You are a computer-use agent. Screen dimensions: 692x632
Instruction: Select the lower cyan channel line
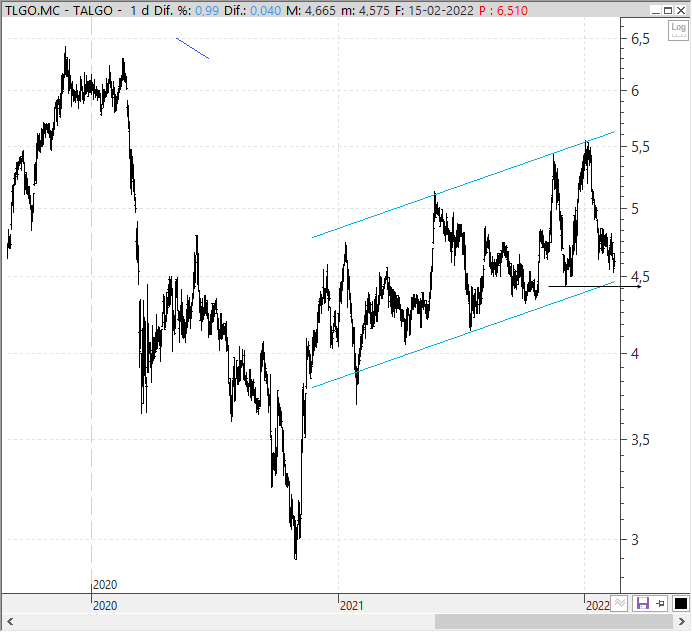(463, 334)
